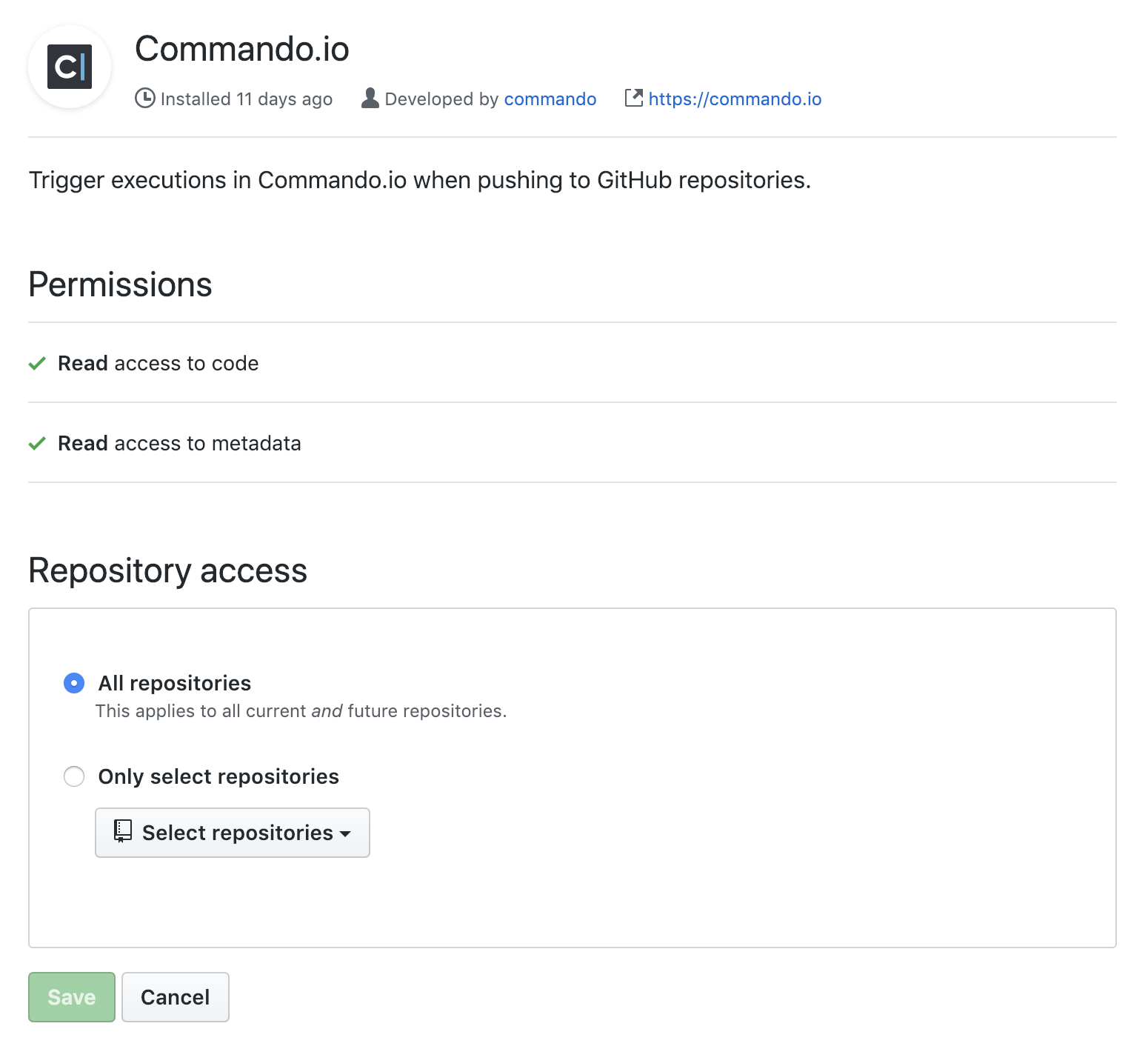Click the green checkmark beside Read access to metadata
Viewport: 1148px width, 1049px height.
point(37,443)
